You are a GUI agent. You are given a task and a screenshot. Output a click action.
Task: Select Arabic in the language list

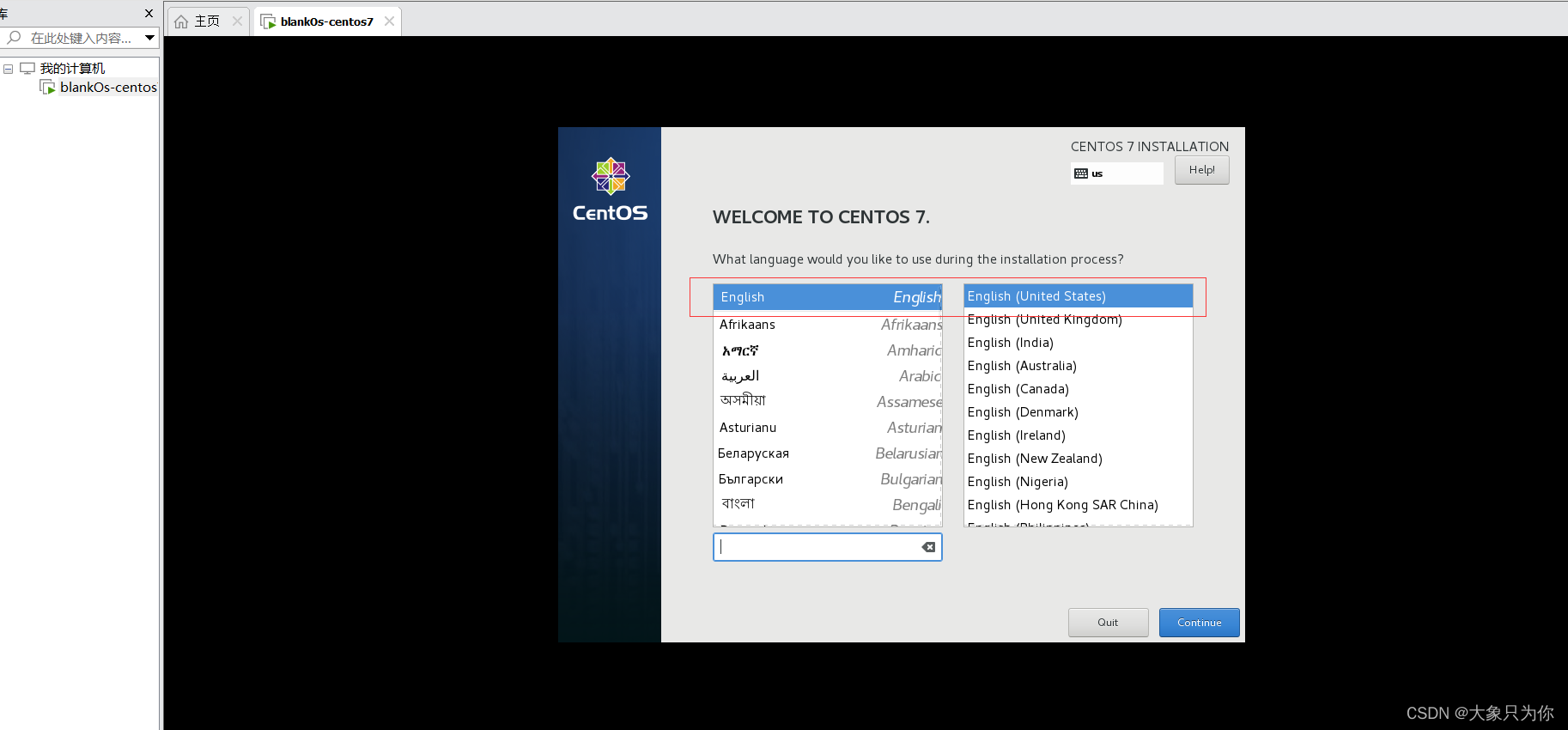[x=828, y=376]
